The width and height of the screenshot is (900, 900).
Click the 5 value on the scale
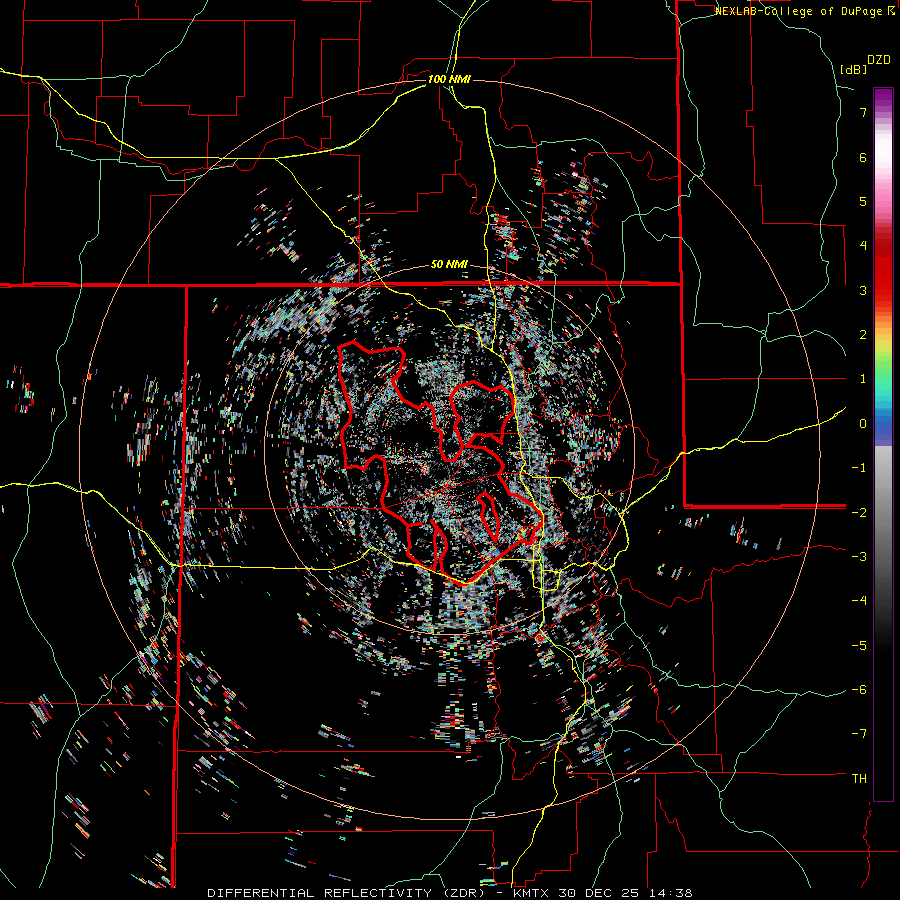[863, 201]
